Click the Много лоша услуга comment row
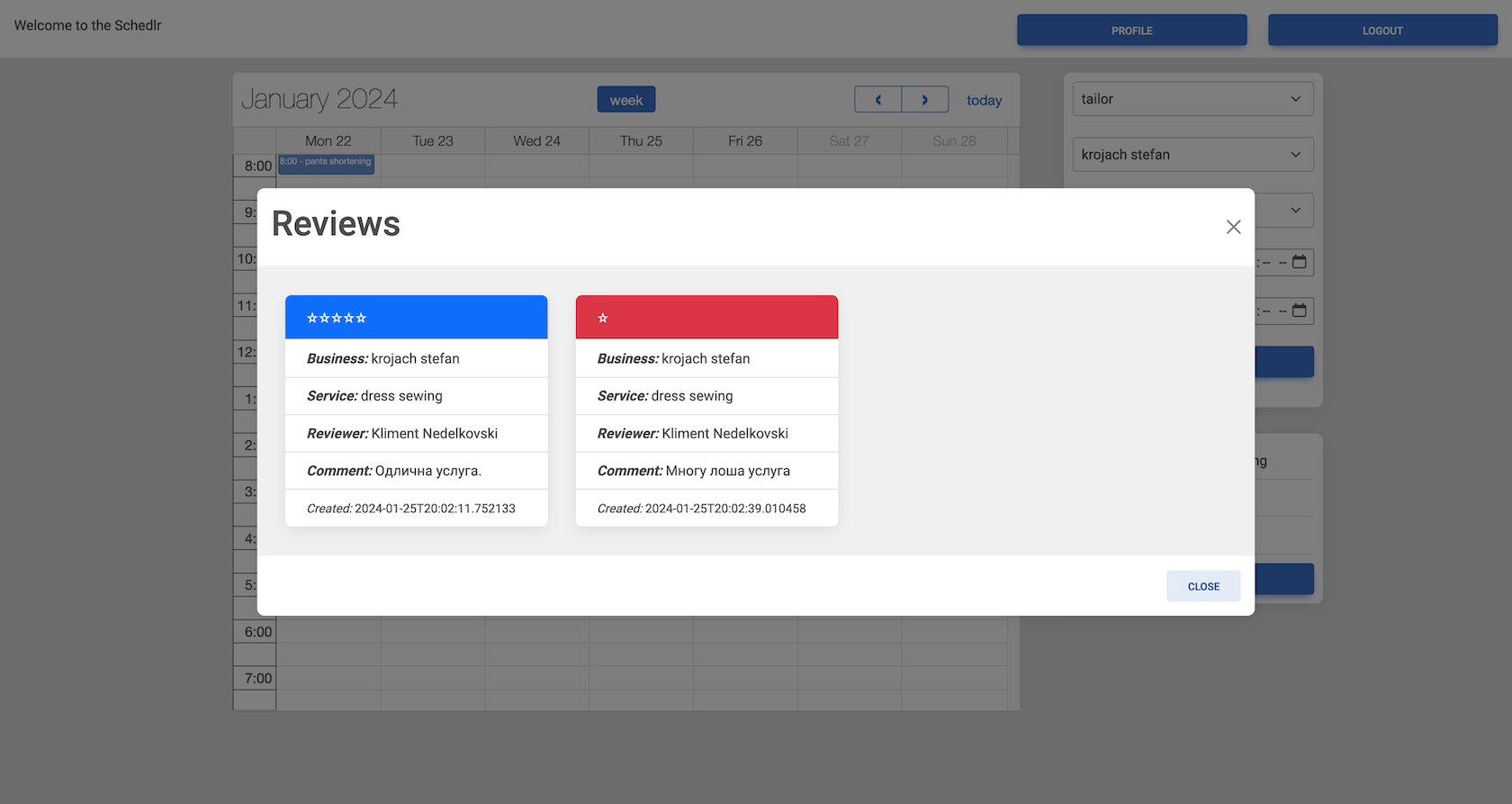 coord(706,471)
